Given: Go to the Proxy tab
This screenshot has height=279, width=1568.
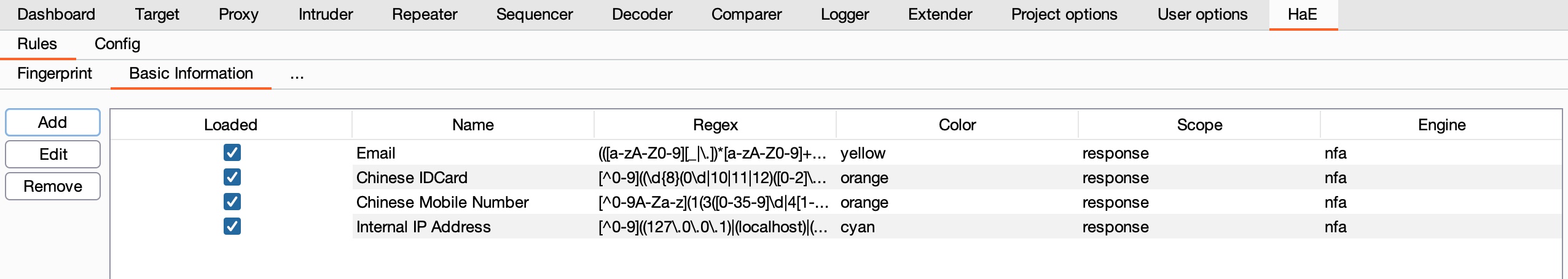Looking at the screenshot, I should tap(238, 14).
